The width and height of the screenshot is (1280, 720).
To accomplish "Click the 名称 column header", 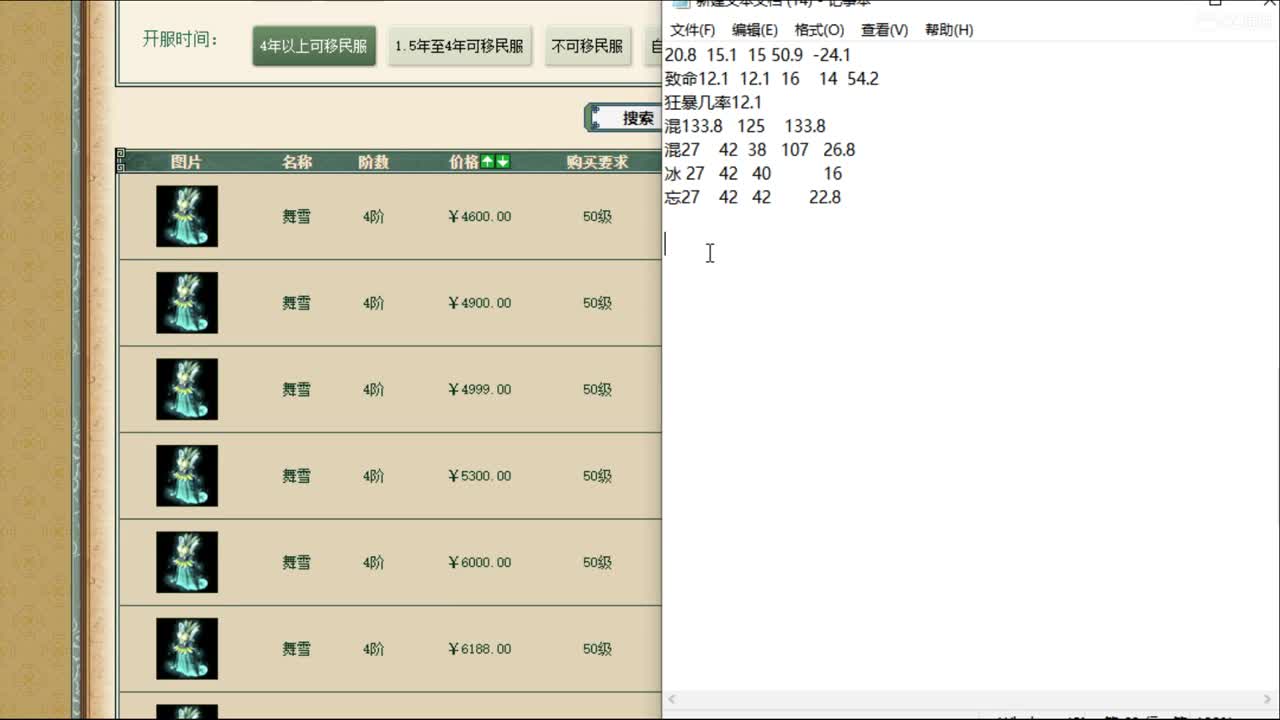I will [x=297, y=162].
